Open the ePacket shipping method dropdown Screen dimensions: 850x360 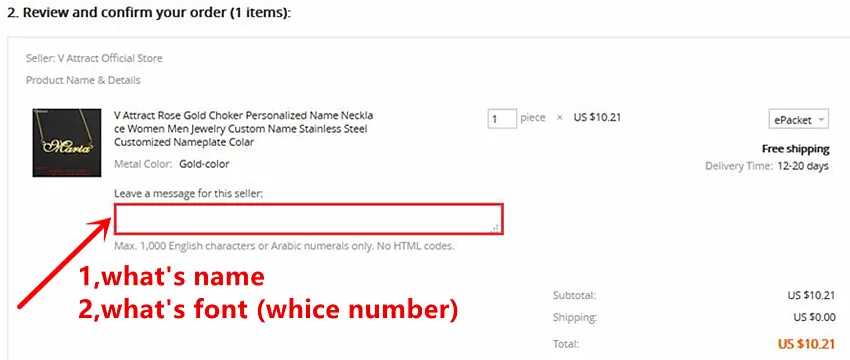coord(799,120)
